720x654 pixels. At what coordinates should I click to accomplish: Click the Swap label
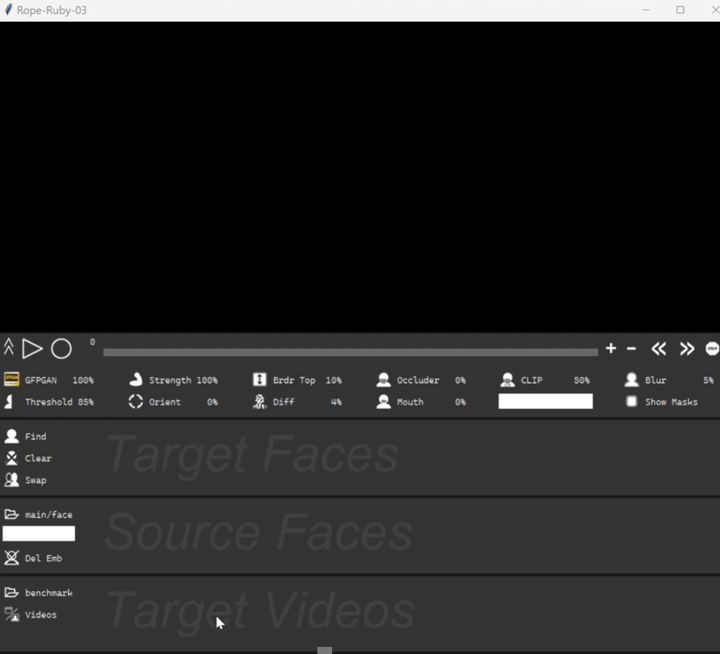coord(35,480)
